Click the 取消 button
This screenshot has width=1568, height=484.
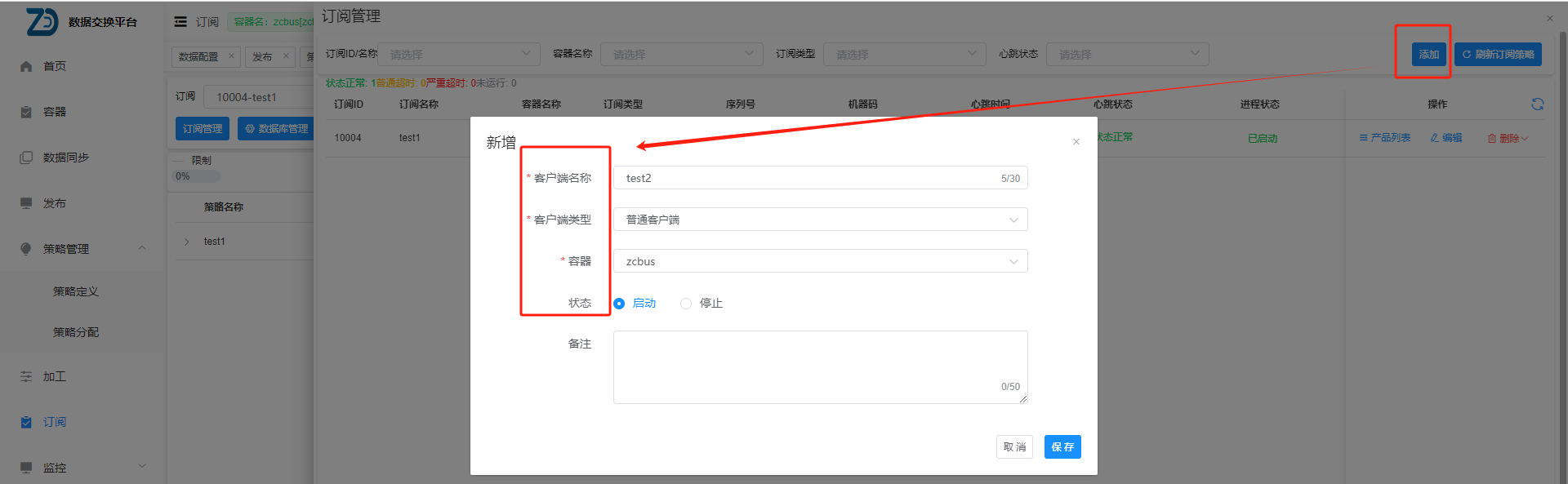coord(1014,446)
